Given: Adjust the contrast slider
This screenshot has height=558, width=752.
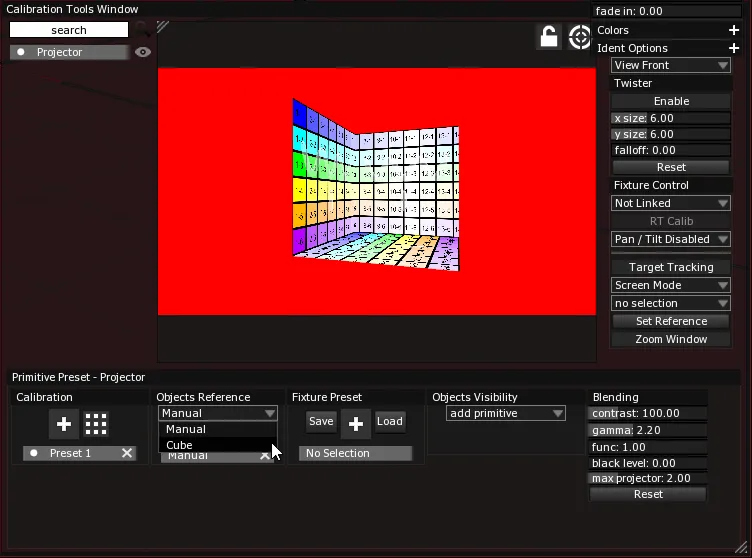Looking at the screenshot, I should coord(648,413).
